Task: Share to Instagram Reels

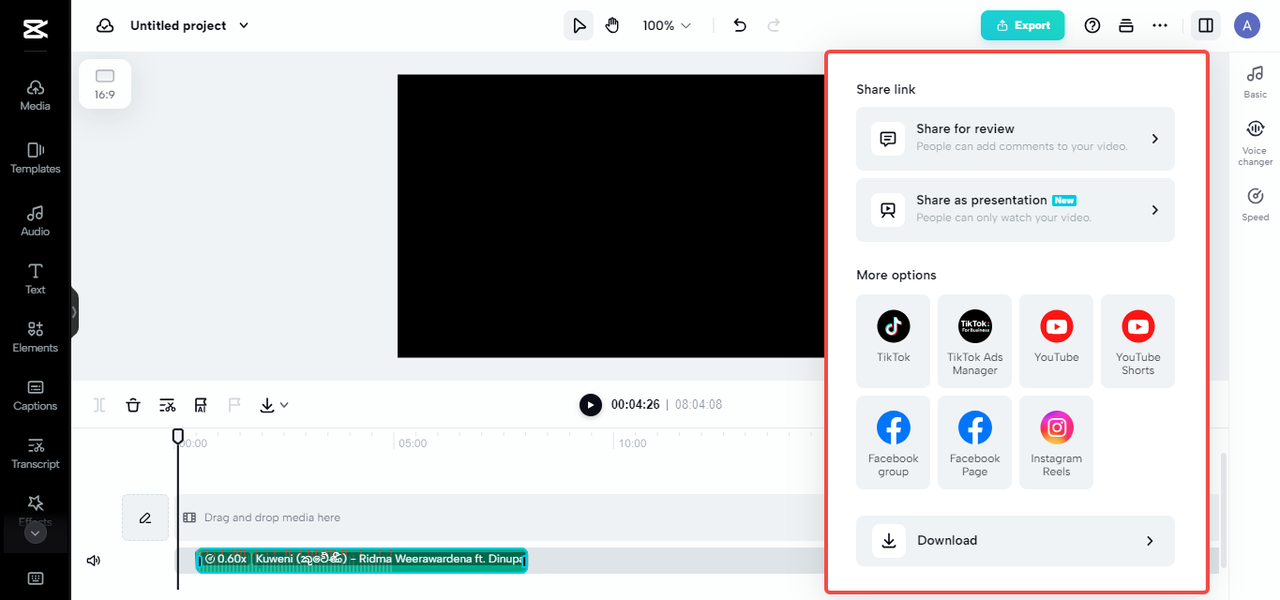Action: (x=1056, y=443)
